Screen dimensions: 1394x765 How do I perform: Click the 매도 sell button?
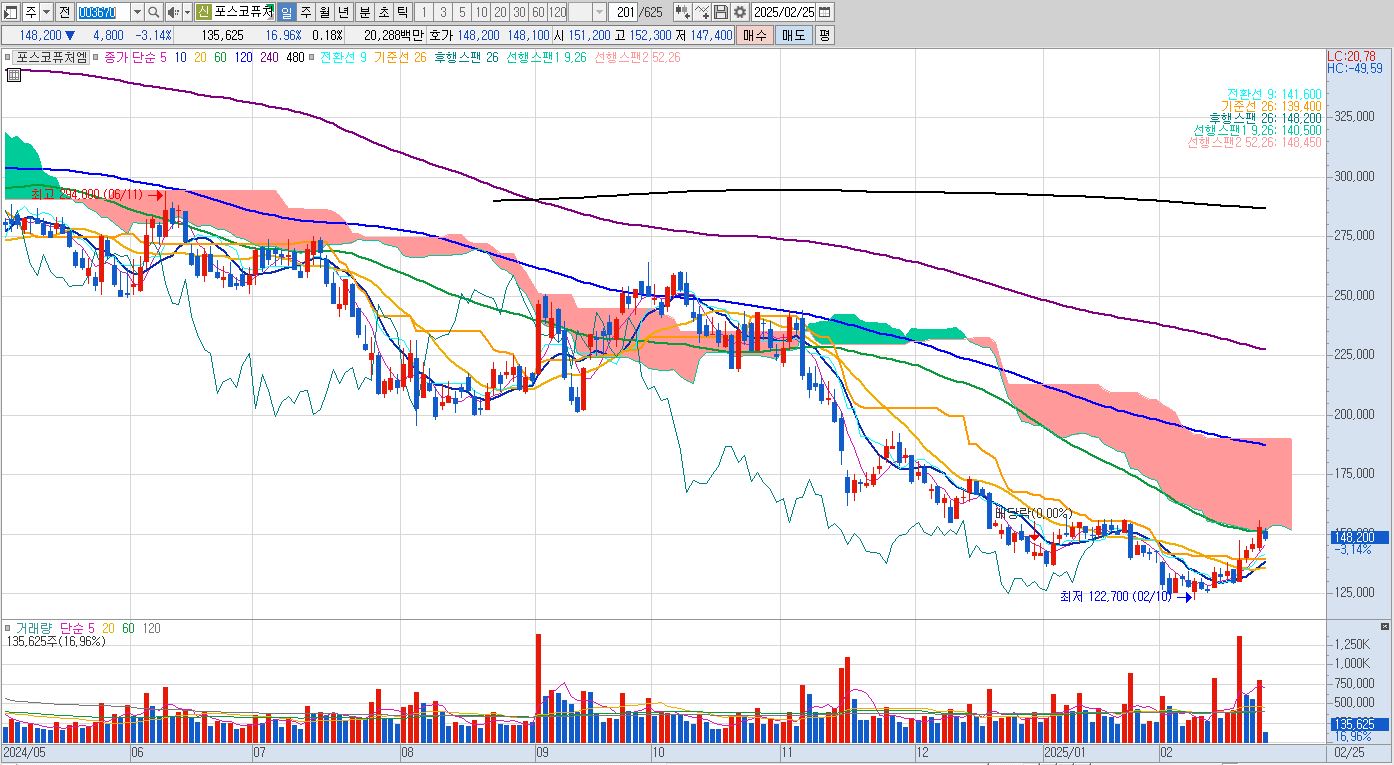(793, 35)
